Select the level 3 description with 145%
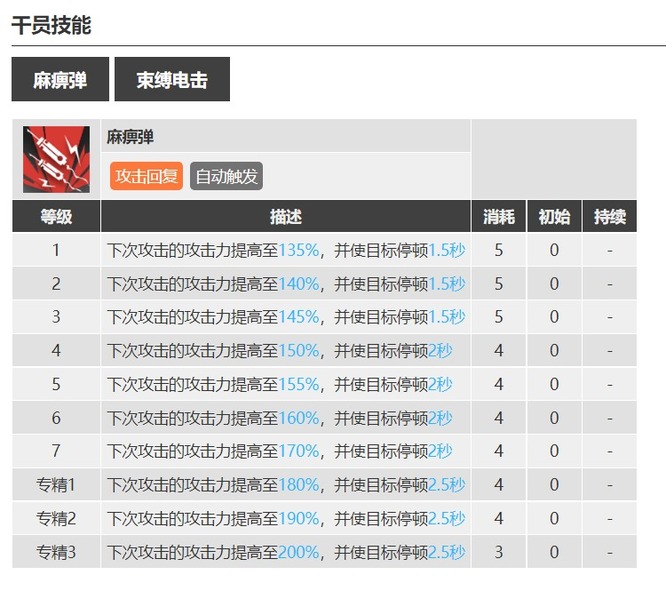 pos(286,317)
